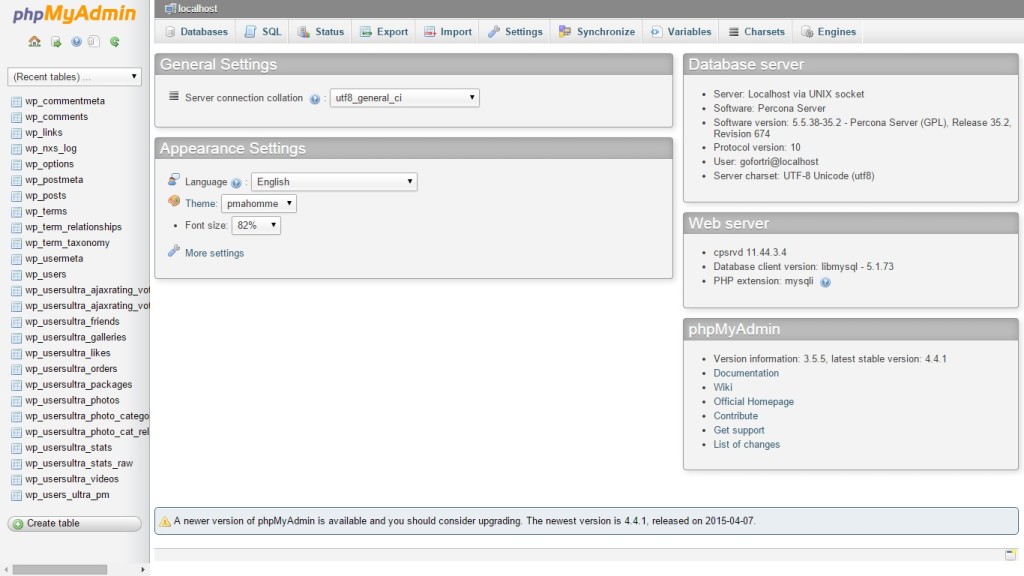1024x576 pixels.
Task: Click the Get support link
Action: tap(739, 430)
